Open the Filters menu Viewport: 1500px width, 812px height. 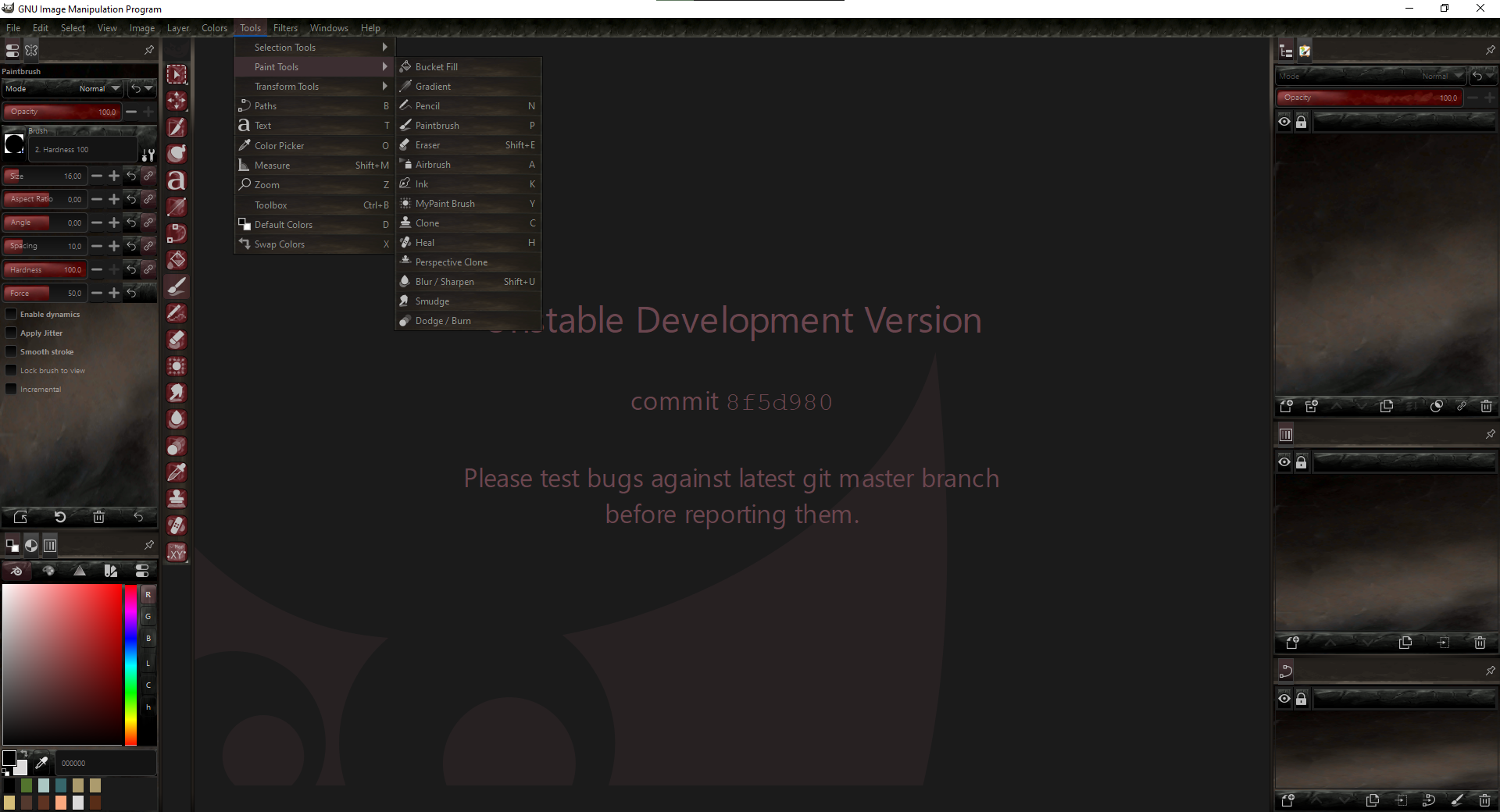(284, 28)
